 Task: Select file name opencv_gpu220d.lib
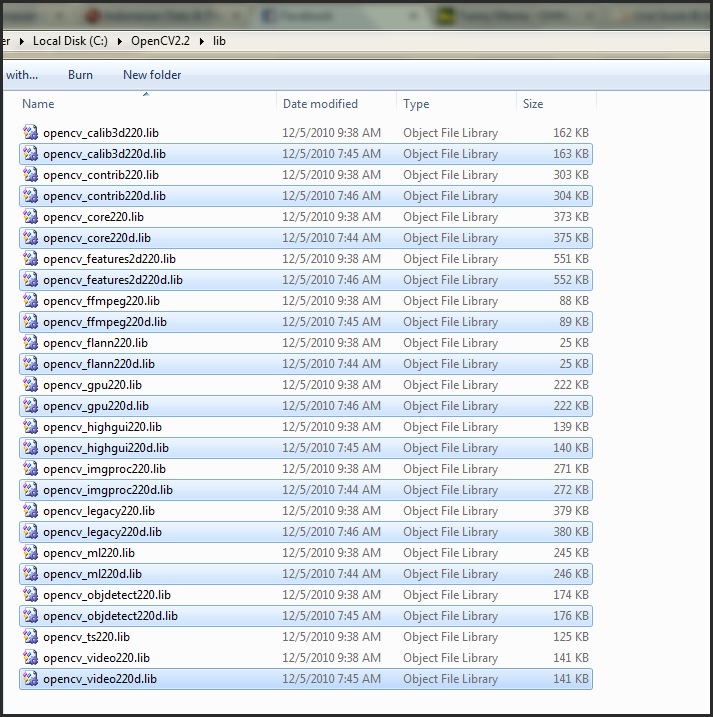tap(96, 406)
